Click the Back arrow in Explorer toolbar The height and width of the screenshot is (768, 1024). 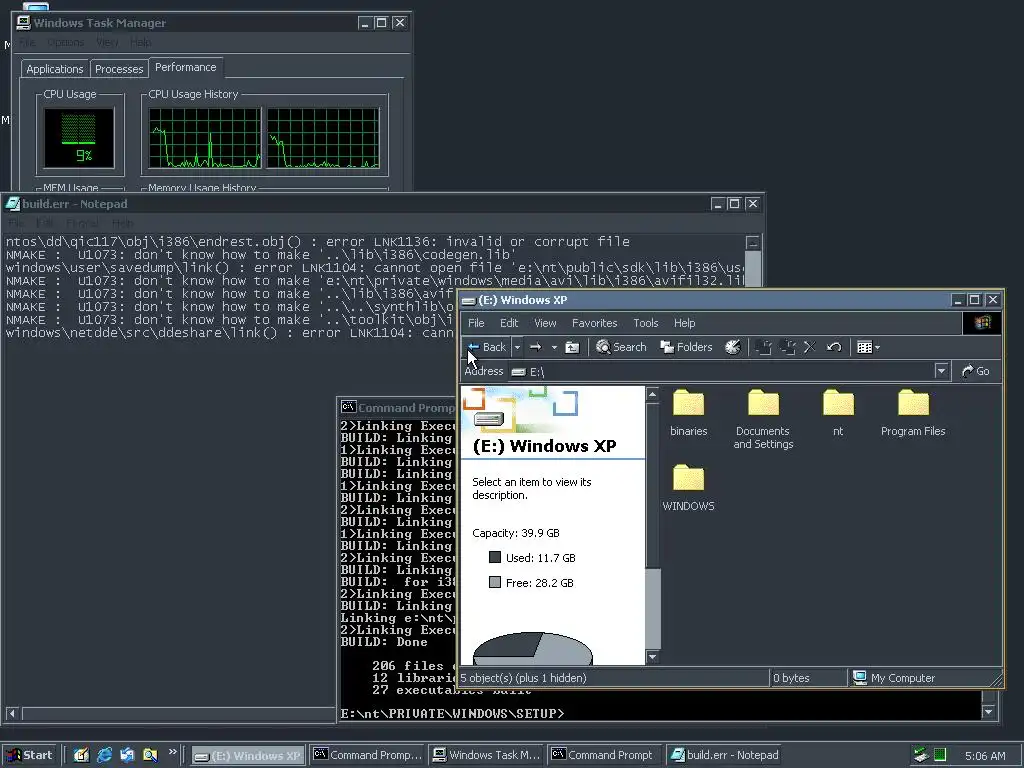487,347
